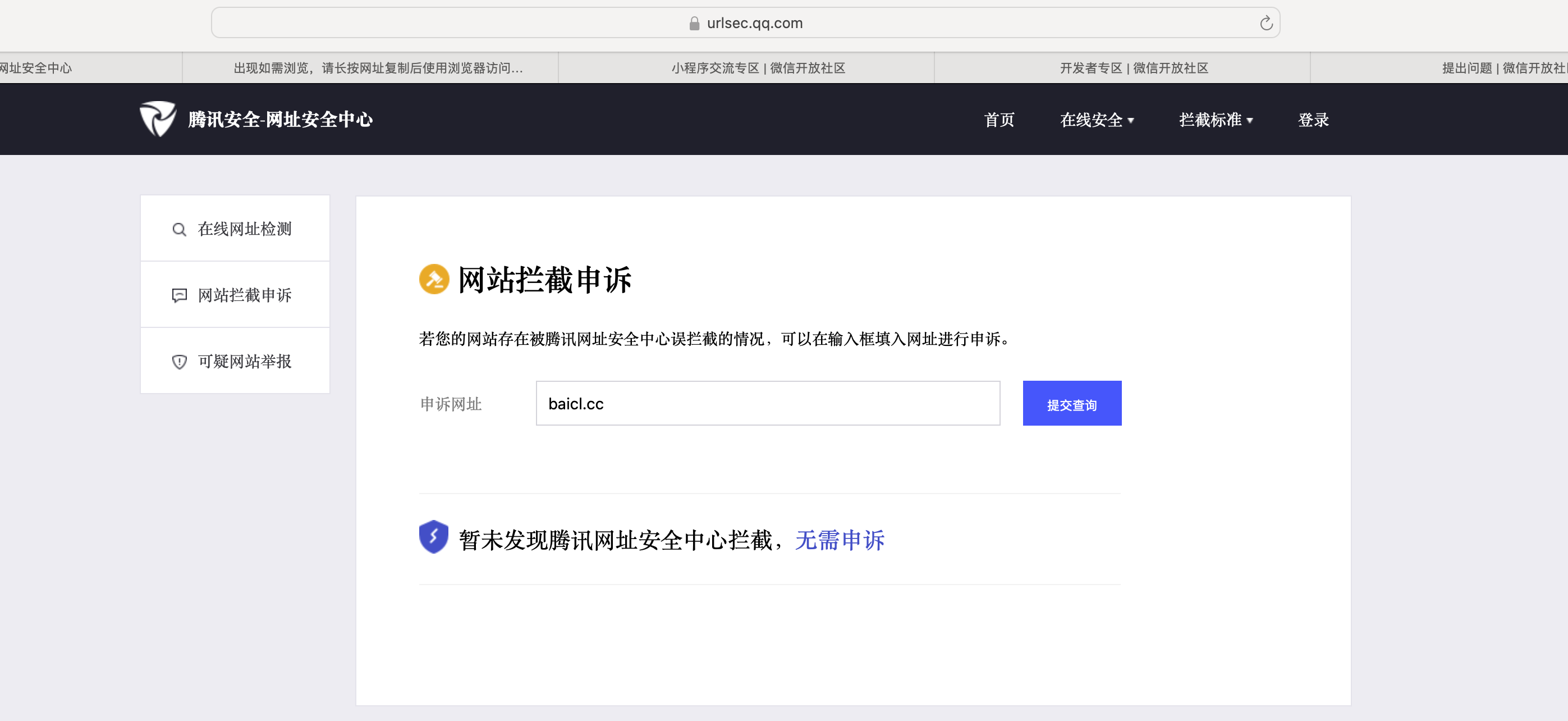This screenshot has height=721, width=1568.
Task: Click the shield alert icon beside 可疑网站举报
Action: 179,362
